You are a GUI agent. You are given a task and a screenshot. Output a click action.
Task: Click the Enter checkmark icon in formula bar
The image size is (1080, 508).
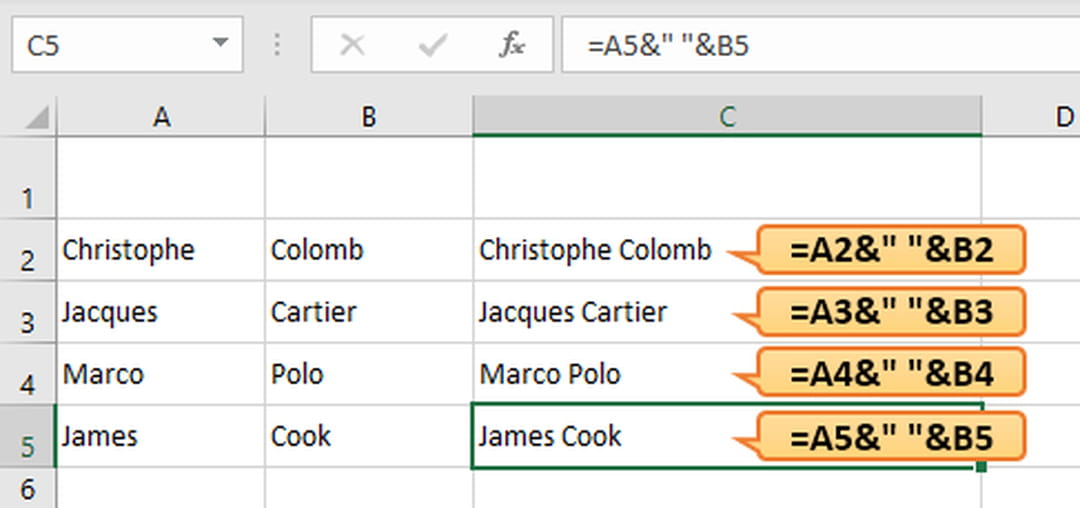[433, 44]
